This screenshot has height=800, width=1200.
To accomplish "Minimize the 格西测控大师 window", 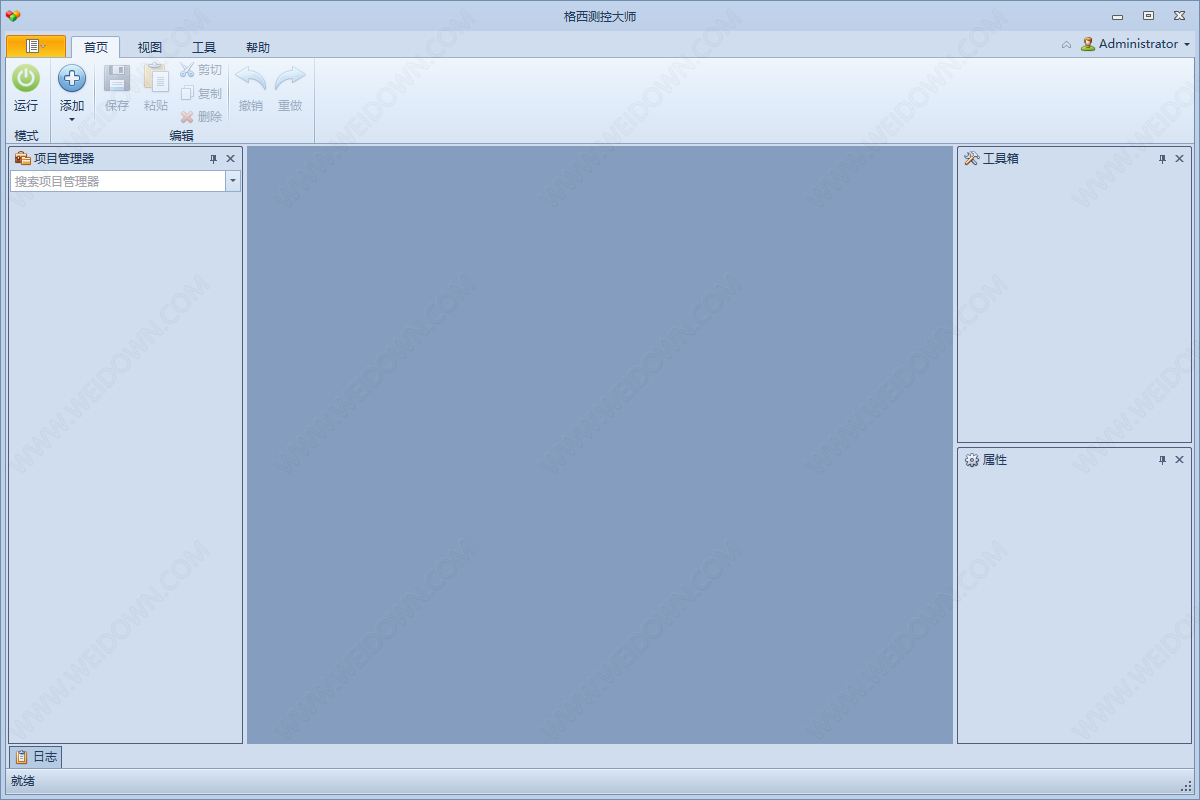I will tap(1118, 15).
